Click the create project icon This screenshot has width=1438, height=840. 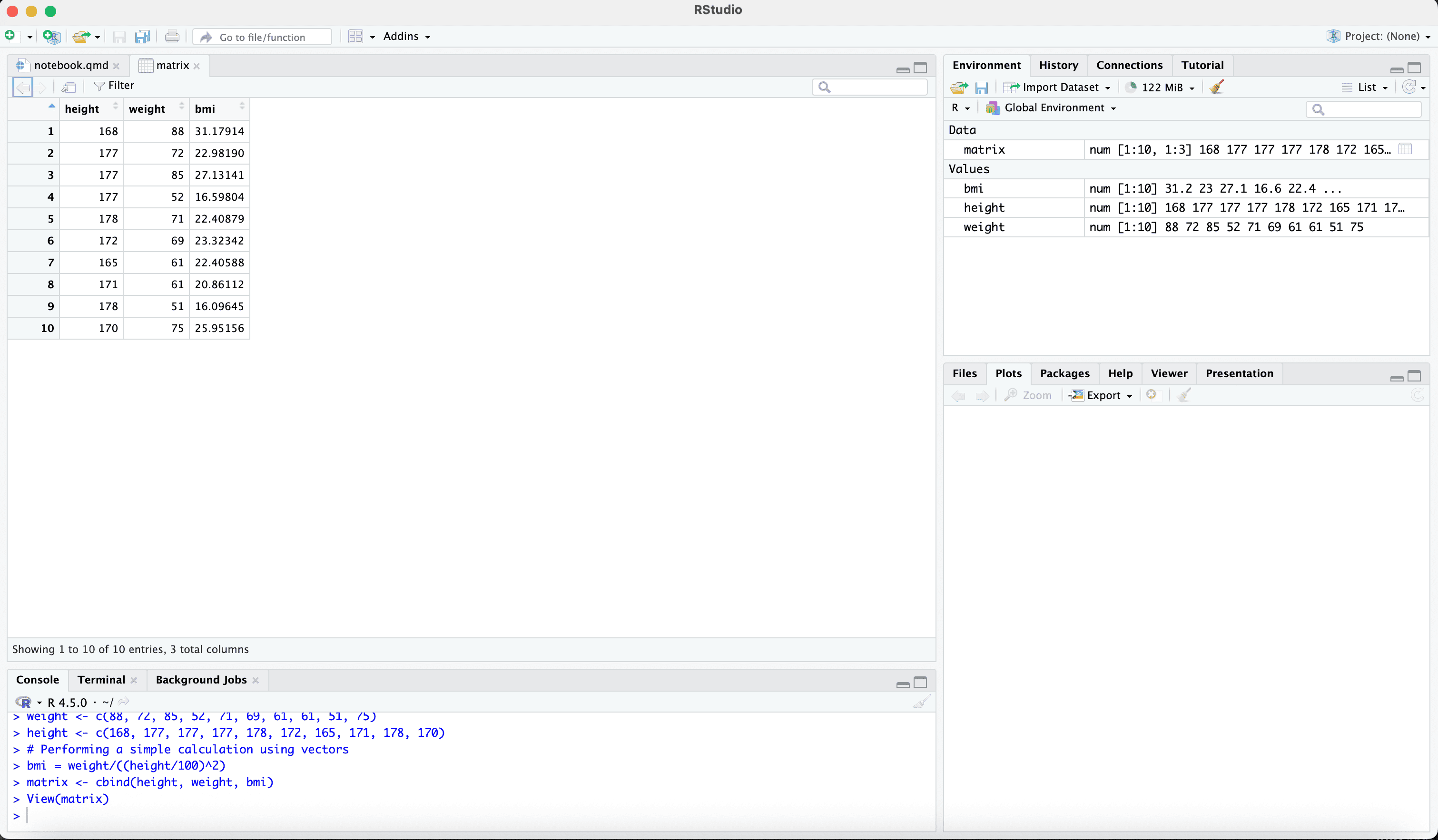(51, 37)
